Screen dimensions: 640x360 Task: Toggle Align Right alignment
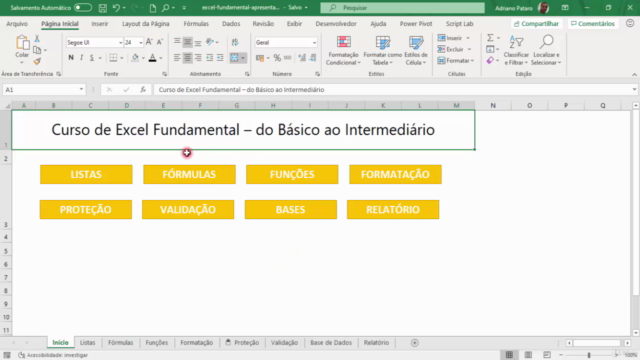(198, 58)
